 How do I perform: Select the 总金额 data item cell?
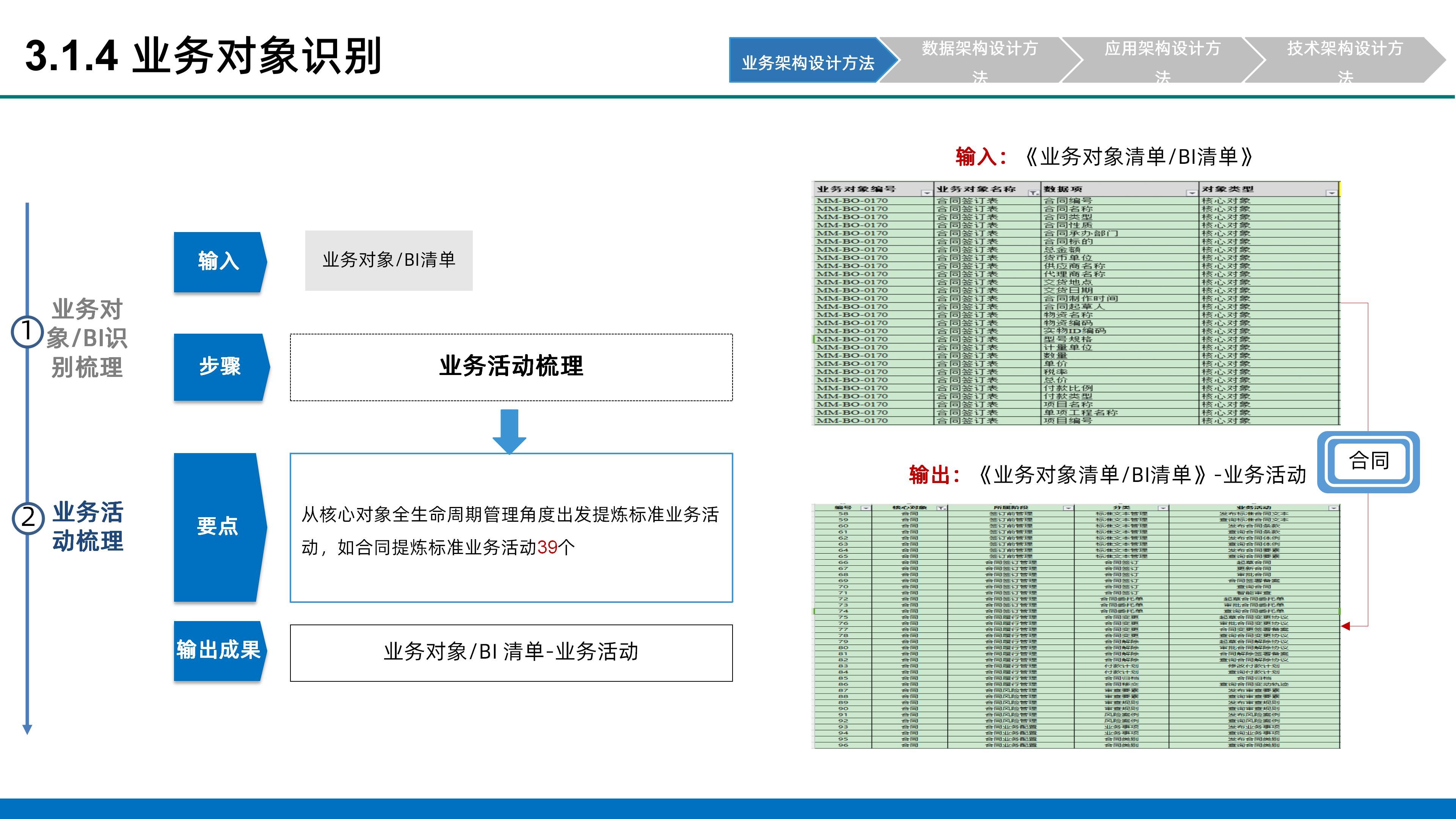point(1120,249)
